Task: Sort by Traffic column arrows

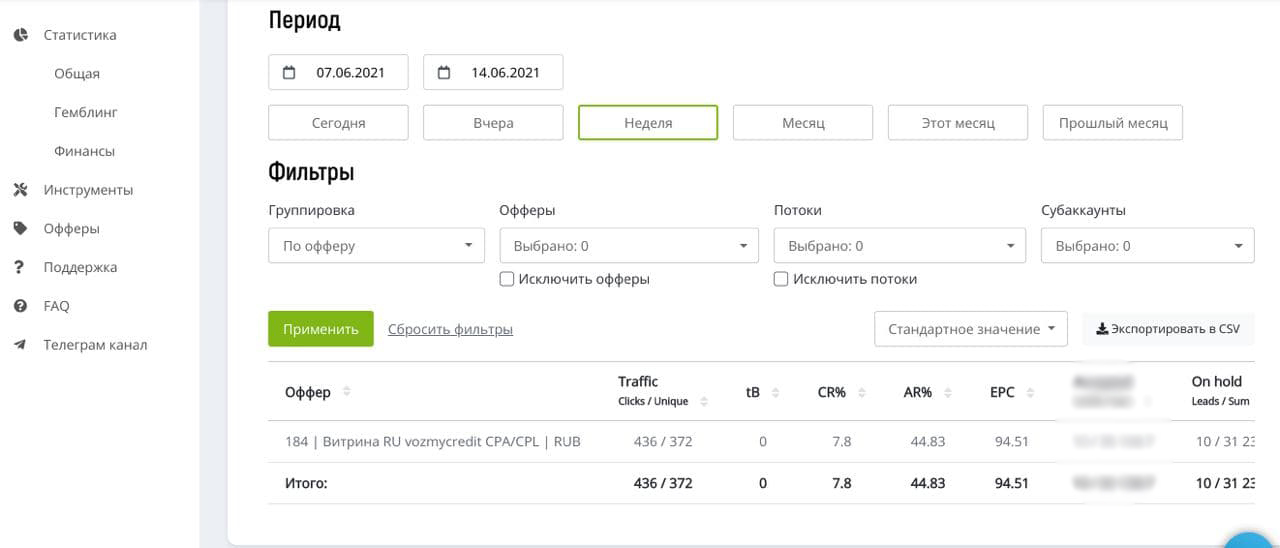Action: [704, 401]
